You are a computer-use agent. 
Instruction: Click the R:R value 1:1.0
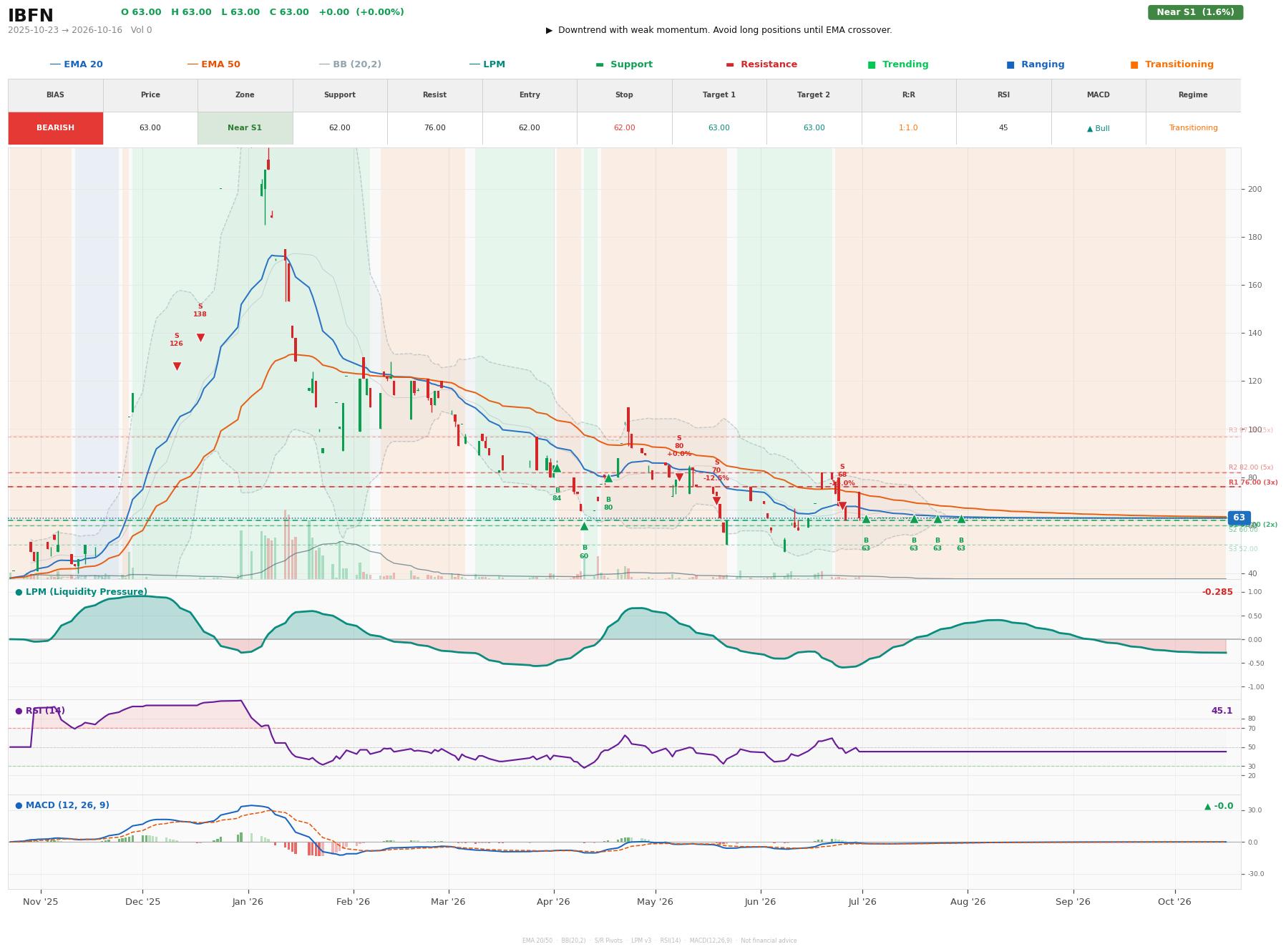[908, 128]
